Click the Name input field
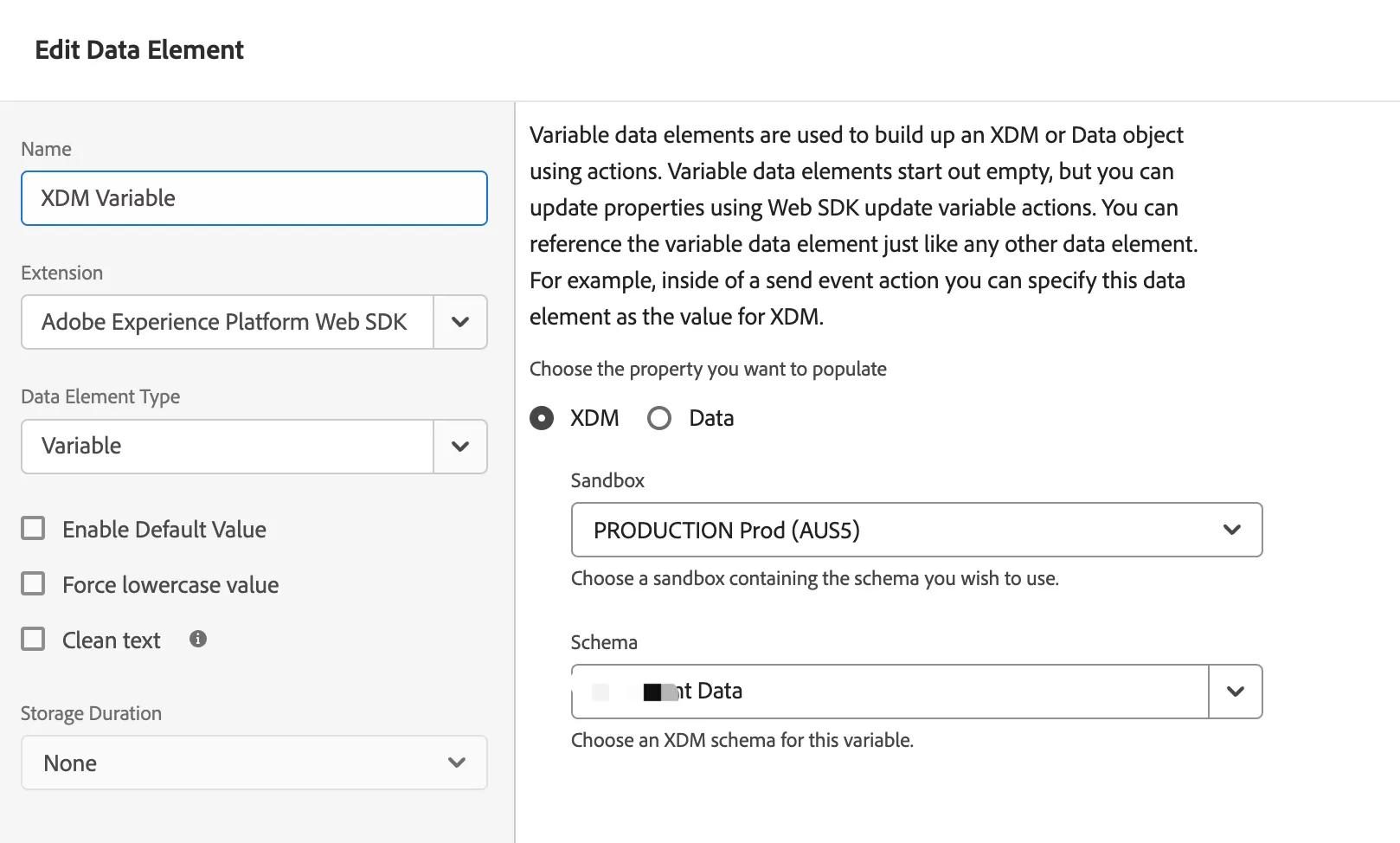1400x843 pixels. 254,198
